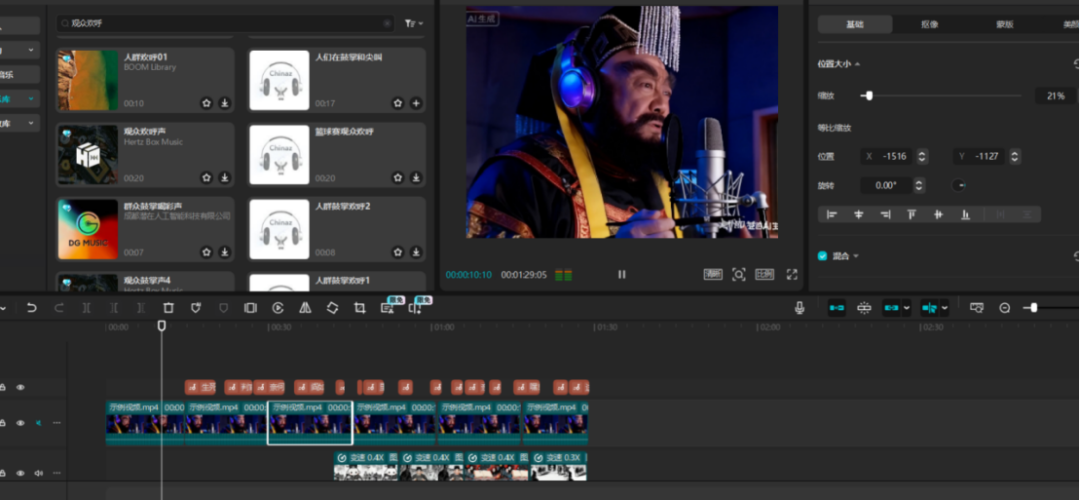The width and height of the screenshot is (1080, 500).
Task: Click the crop tool icon
Action: [359, 308]
